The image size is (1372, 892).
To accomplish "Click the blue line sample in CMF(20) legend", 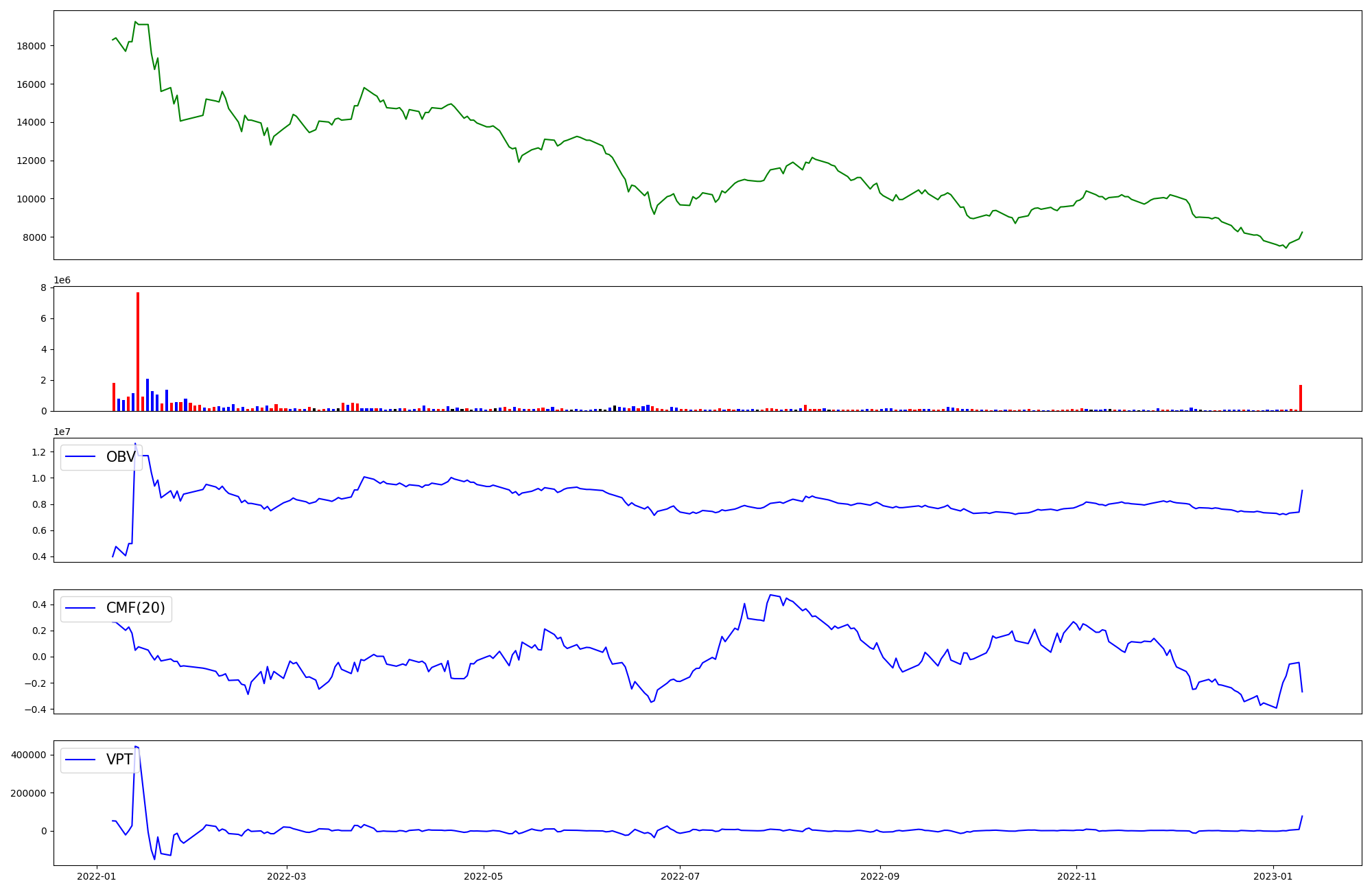I will [x=80, y=609].
